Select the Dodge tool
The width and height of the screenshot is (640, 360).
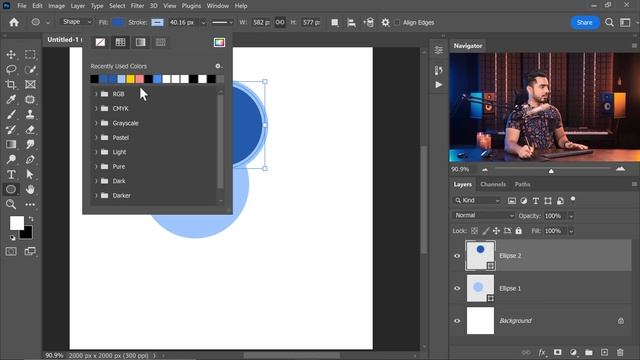(x=11, y=159)
